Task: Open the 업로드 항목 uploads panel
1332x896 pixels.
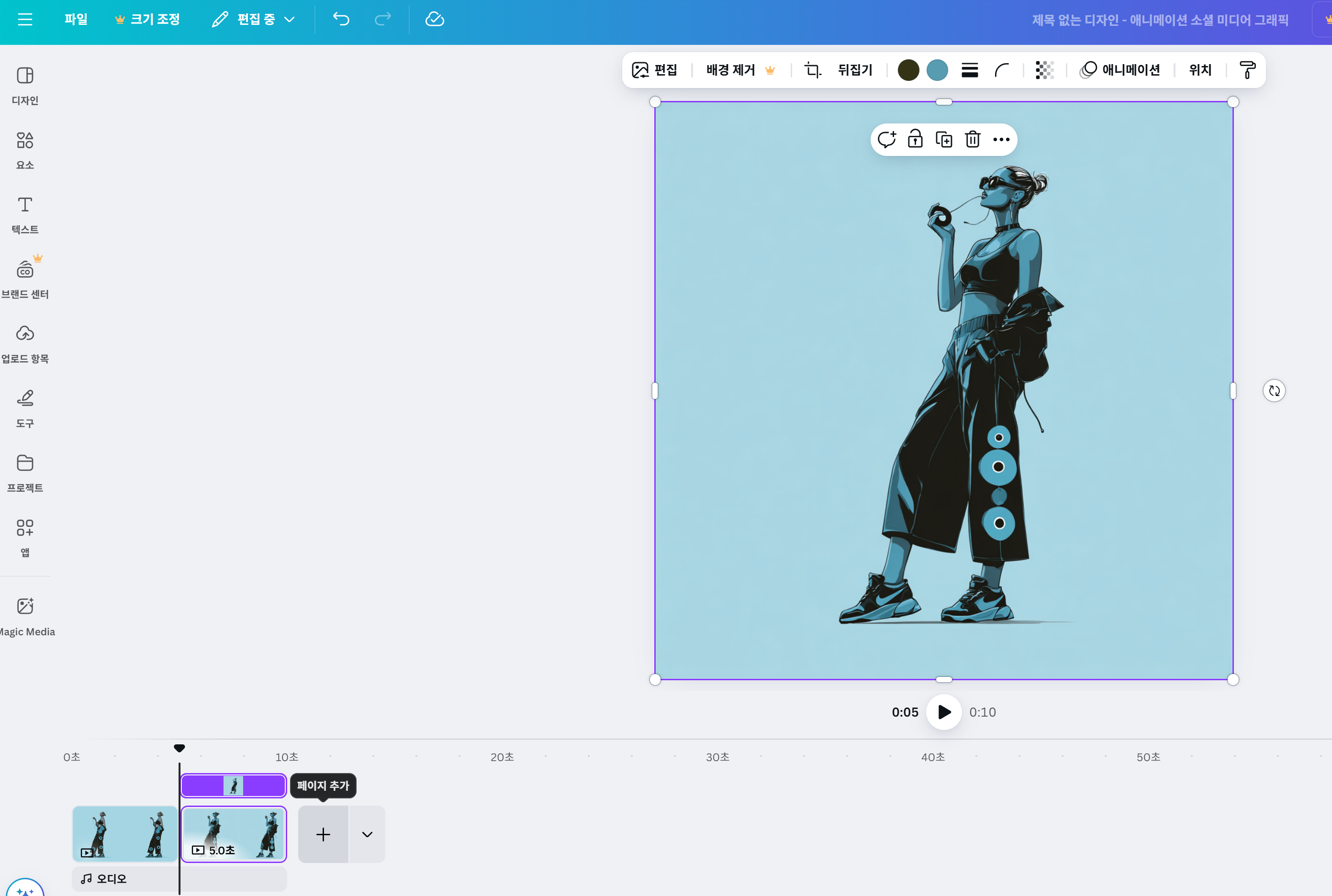Action: pyautogui.click(x=25, y=344)
